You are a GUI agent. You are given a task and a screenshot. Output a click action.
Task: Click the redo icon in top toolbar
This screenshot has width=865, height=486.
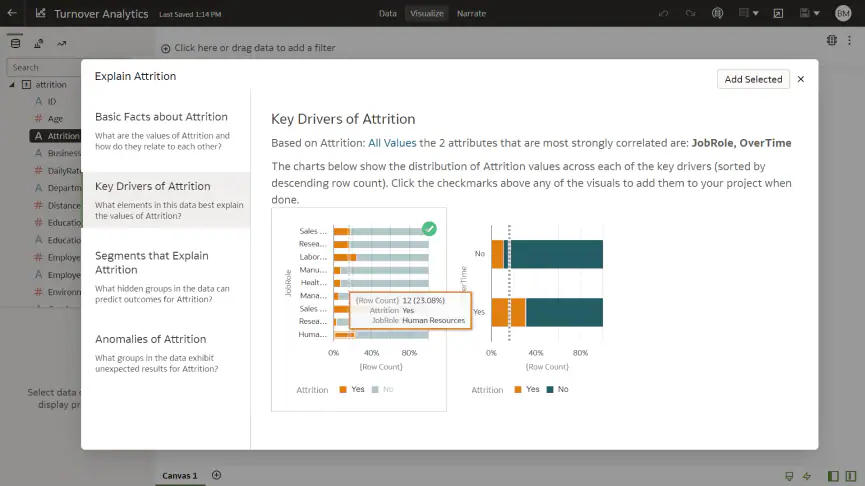click(x=691, y=14)
